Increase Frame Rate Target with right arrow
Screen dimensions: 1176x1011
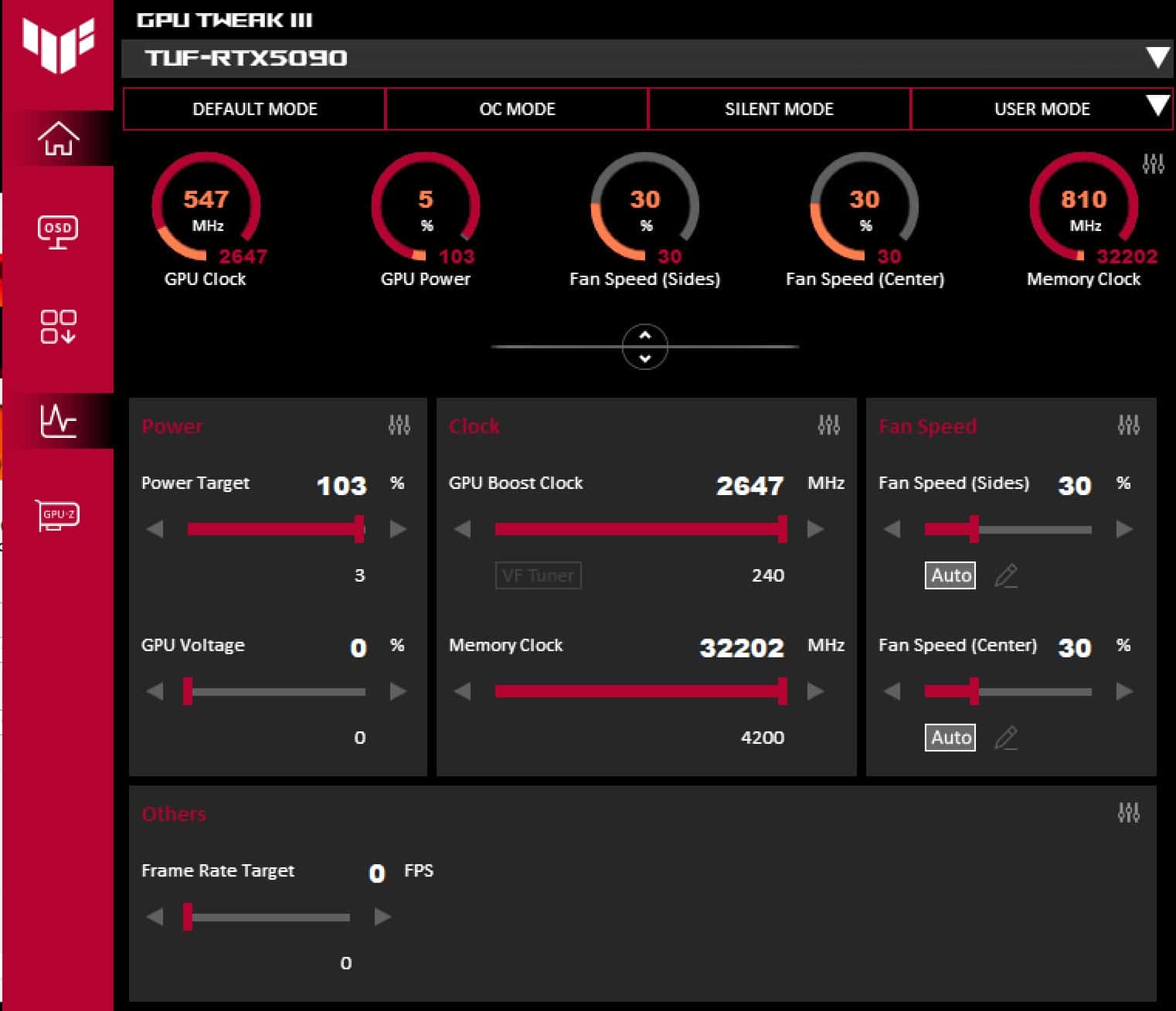[382, 917]
